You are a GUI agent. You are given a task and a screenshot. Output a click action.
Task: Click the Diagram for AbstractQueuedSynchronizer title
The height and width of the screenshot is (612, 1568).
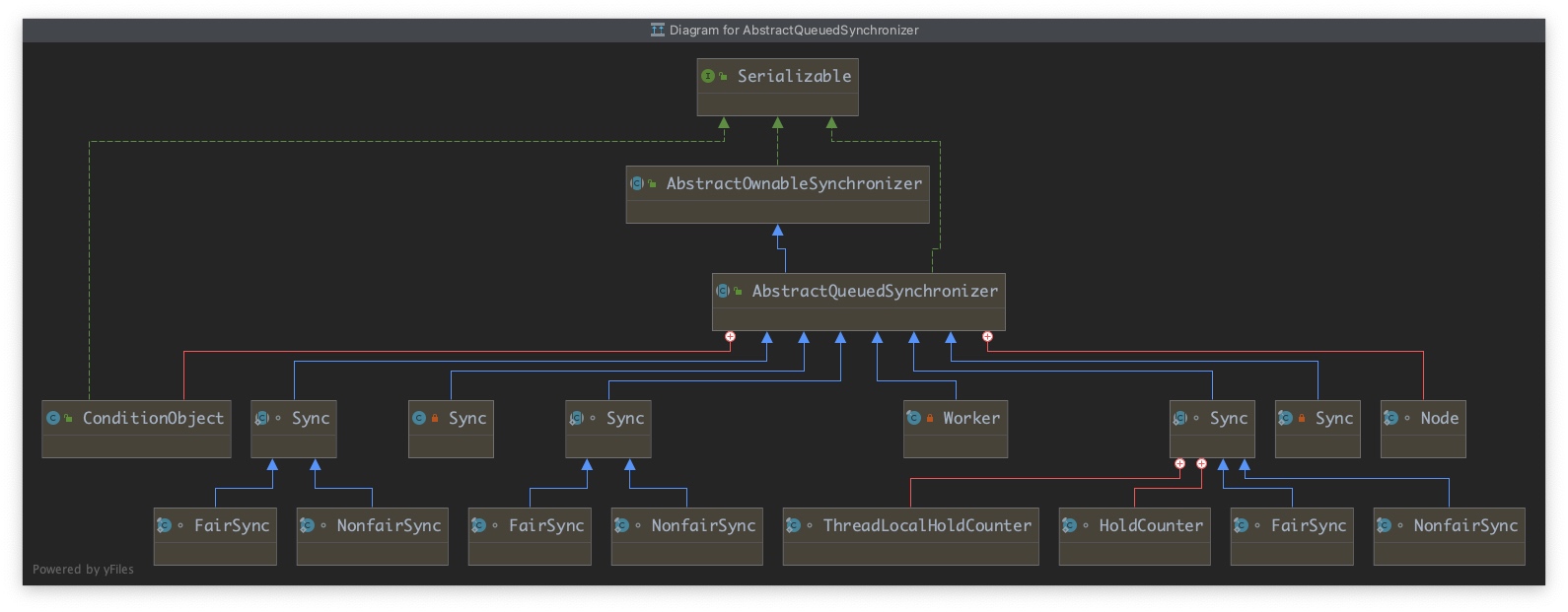794,31
